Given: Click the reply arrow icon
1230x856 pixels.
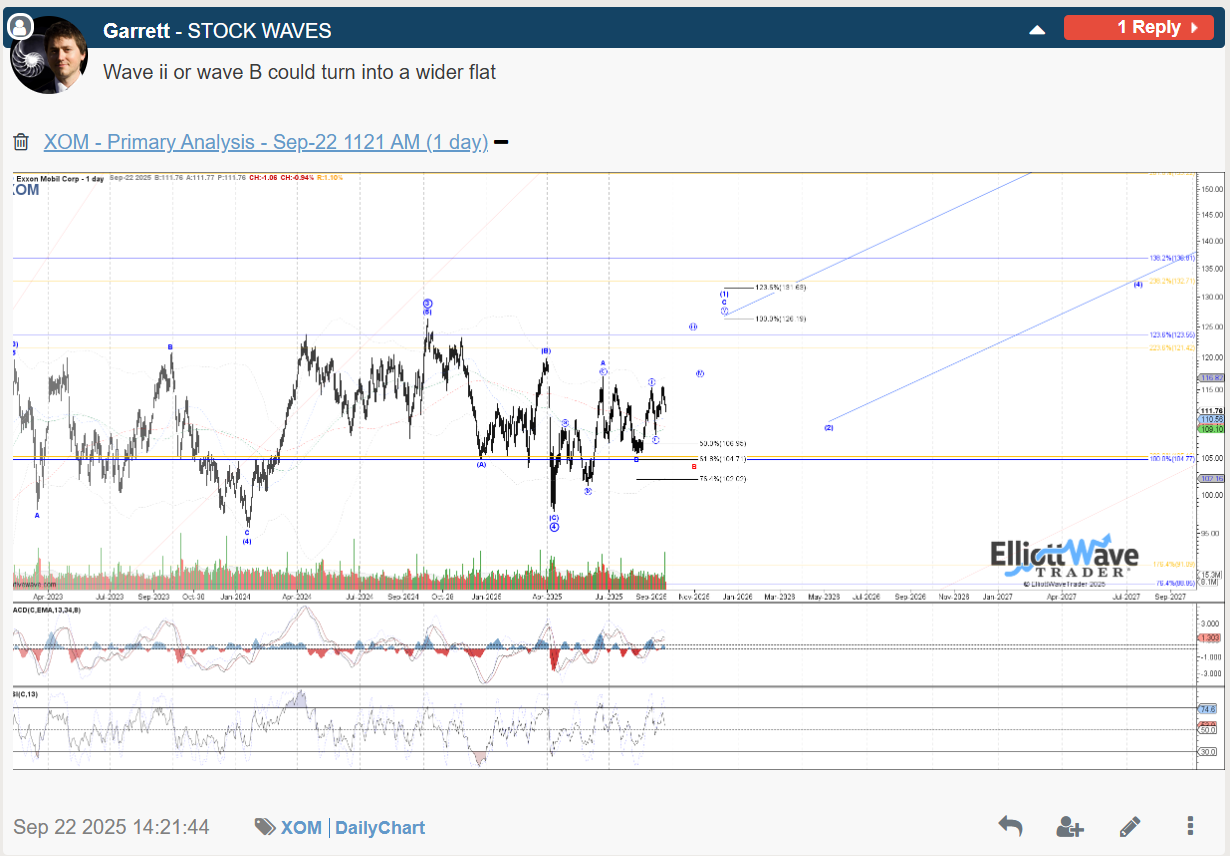Looking at the screenshot, I should tap(1010, 826).
